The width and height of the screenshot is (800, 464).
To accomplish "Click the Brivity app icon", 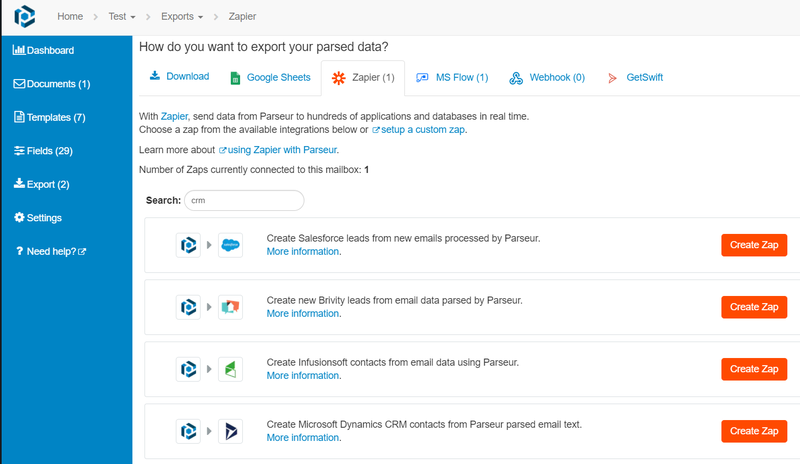I will pyautogui.click(x=230, y=307).
